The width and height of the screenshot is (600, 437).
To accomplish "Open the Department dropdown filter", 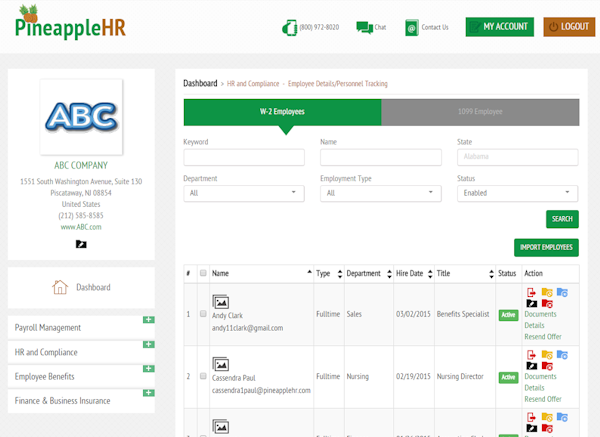I will coord(244,193).
